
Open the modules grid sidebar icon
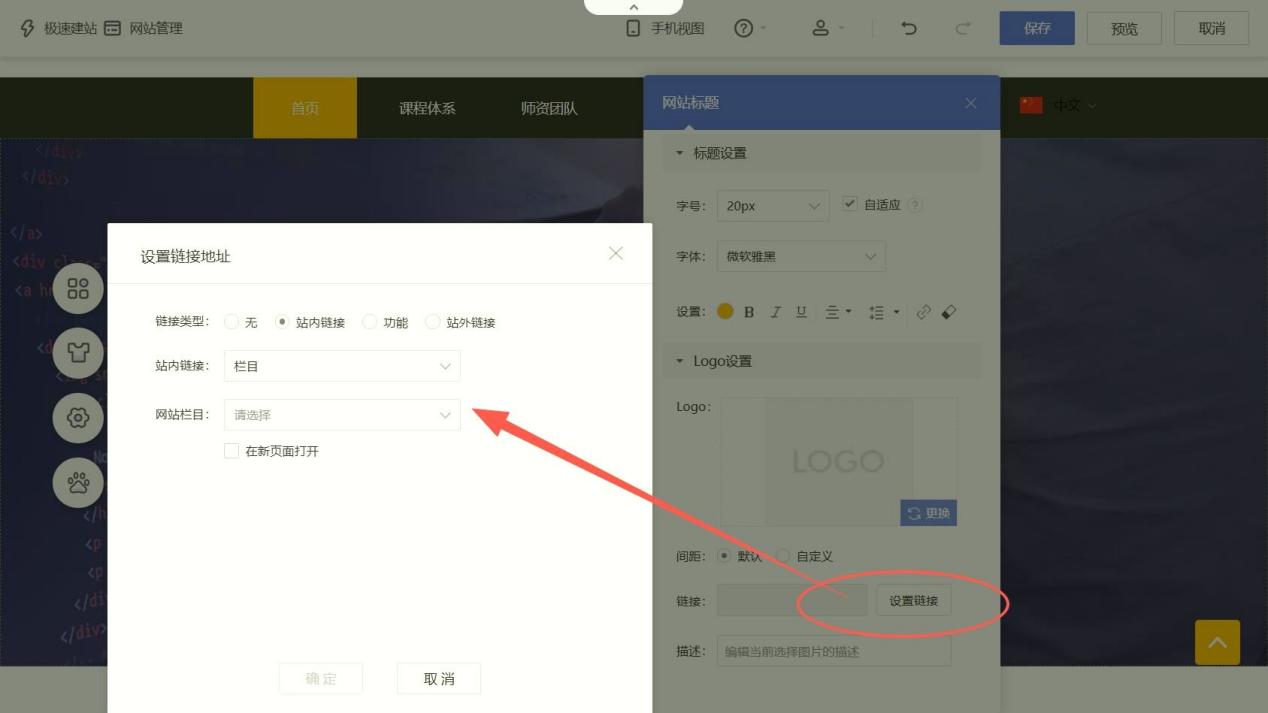(x=78, y=289)
